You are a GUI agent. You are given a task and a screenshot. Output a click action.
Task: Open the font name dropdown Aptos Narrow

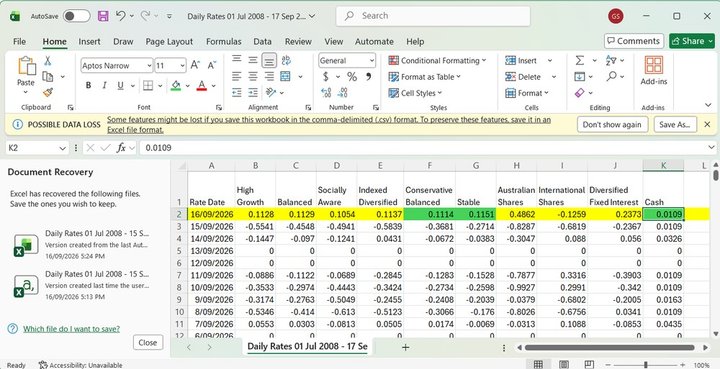149,66
